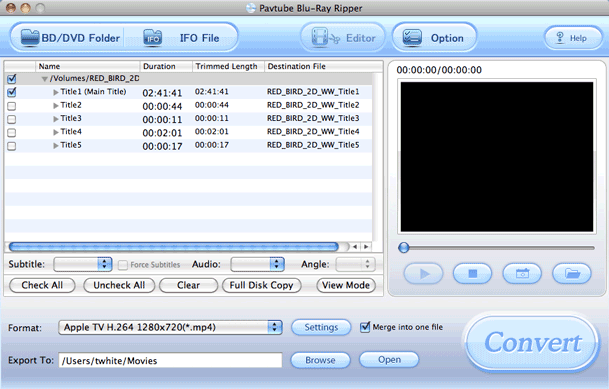Check the Title3 checkbox

point(12,119)
